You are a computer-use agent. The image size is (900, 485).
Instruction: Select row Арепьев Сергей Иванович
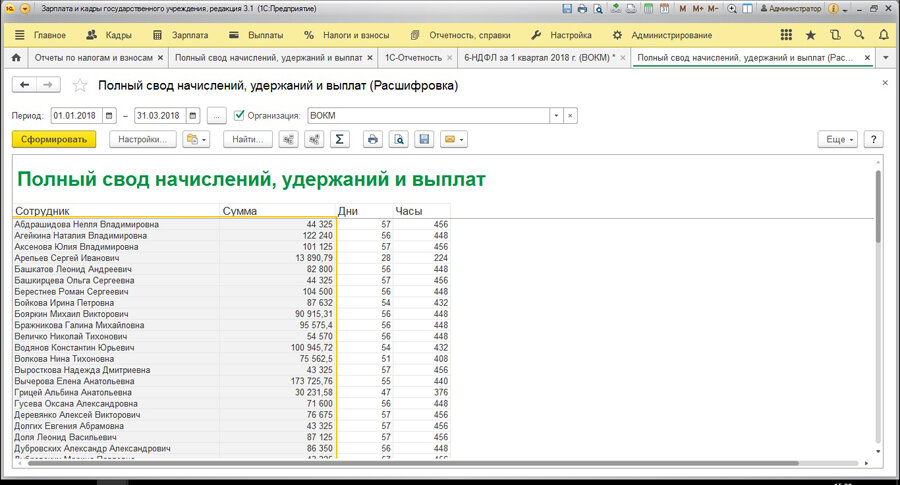231,258
